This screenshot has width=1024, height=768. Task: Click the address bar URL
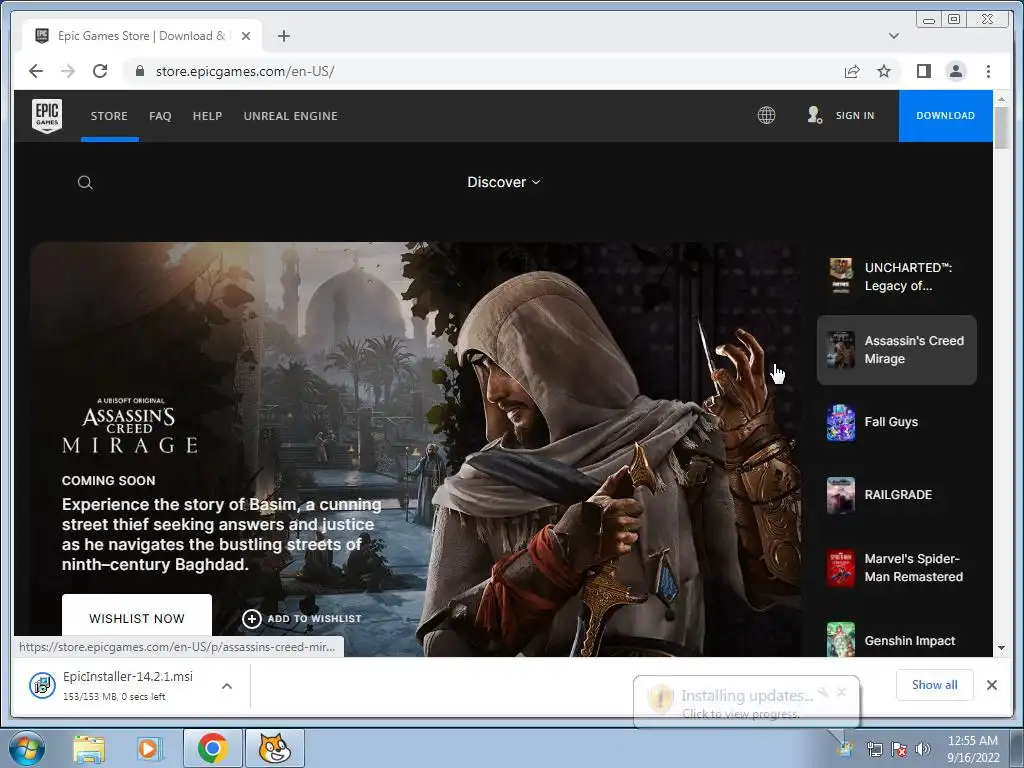[x=245, y=71]
